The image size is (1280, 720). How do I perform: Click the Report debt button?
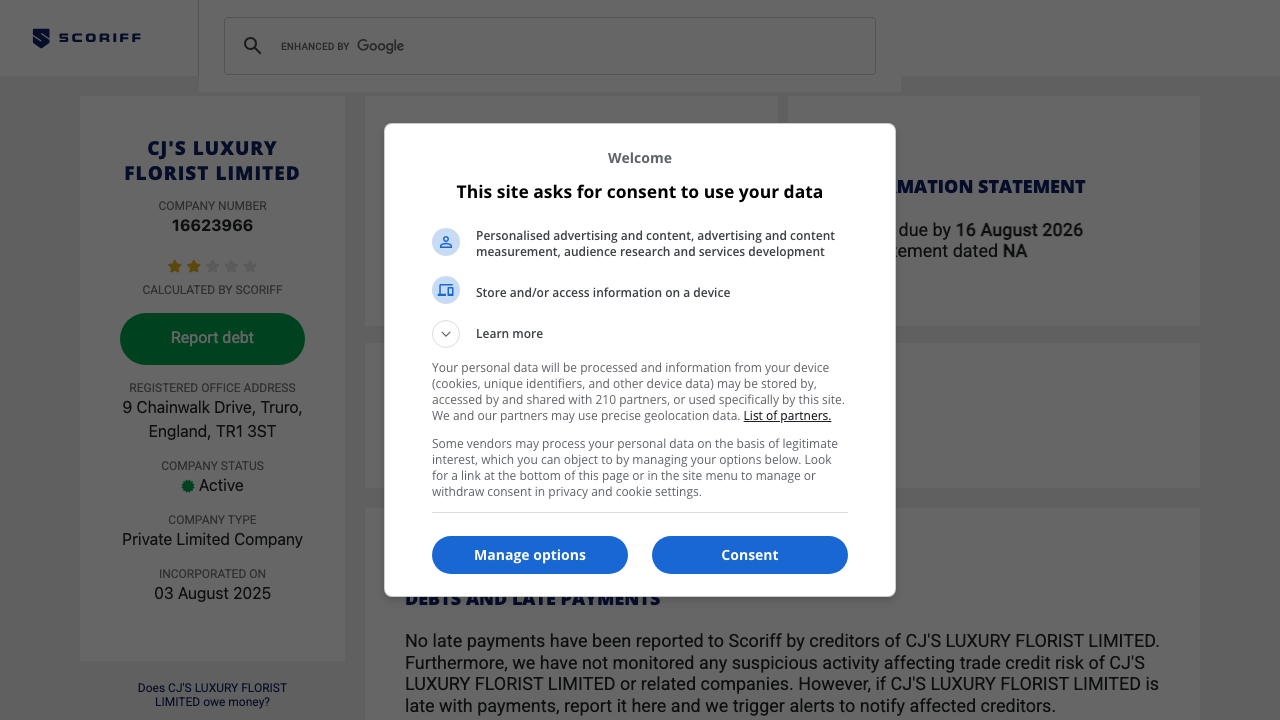pos(212,339)
